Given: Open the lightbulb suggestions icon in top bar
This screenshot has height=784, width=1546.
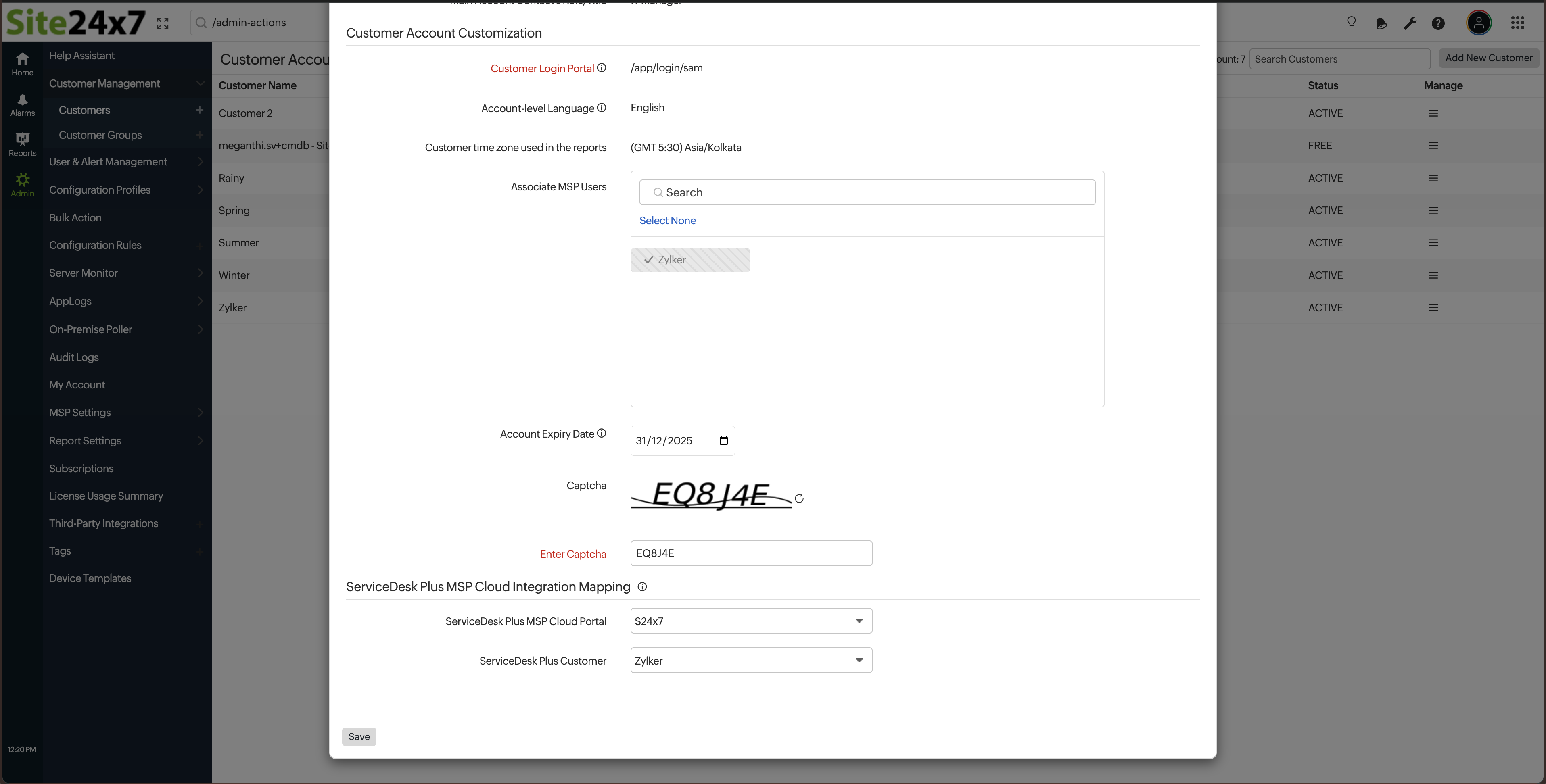Looking at the screenshot, I should (1352, 23).
